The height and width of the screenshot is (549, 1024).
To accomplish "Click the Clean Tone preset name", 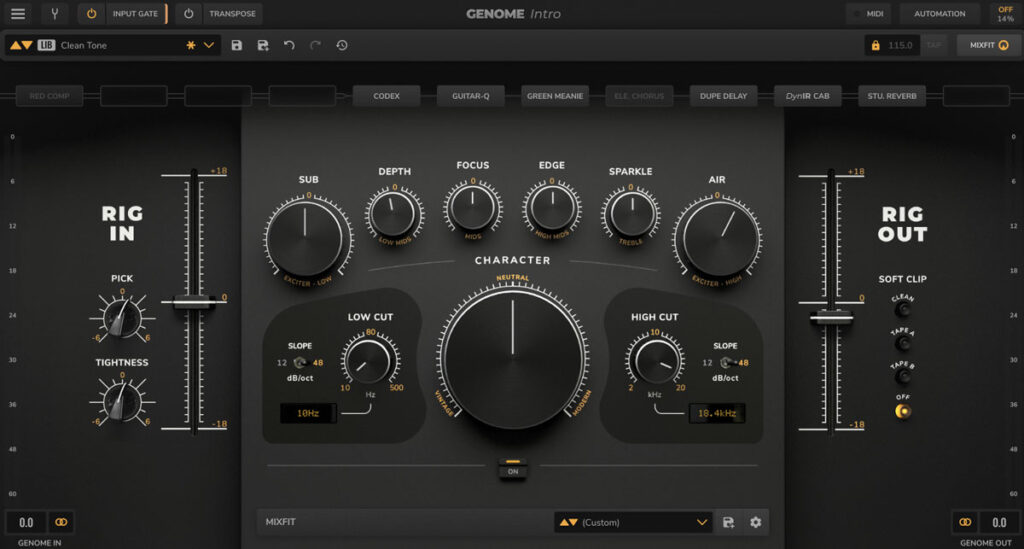I will click(84, 45).
